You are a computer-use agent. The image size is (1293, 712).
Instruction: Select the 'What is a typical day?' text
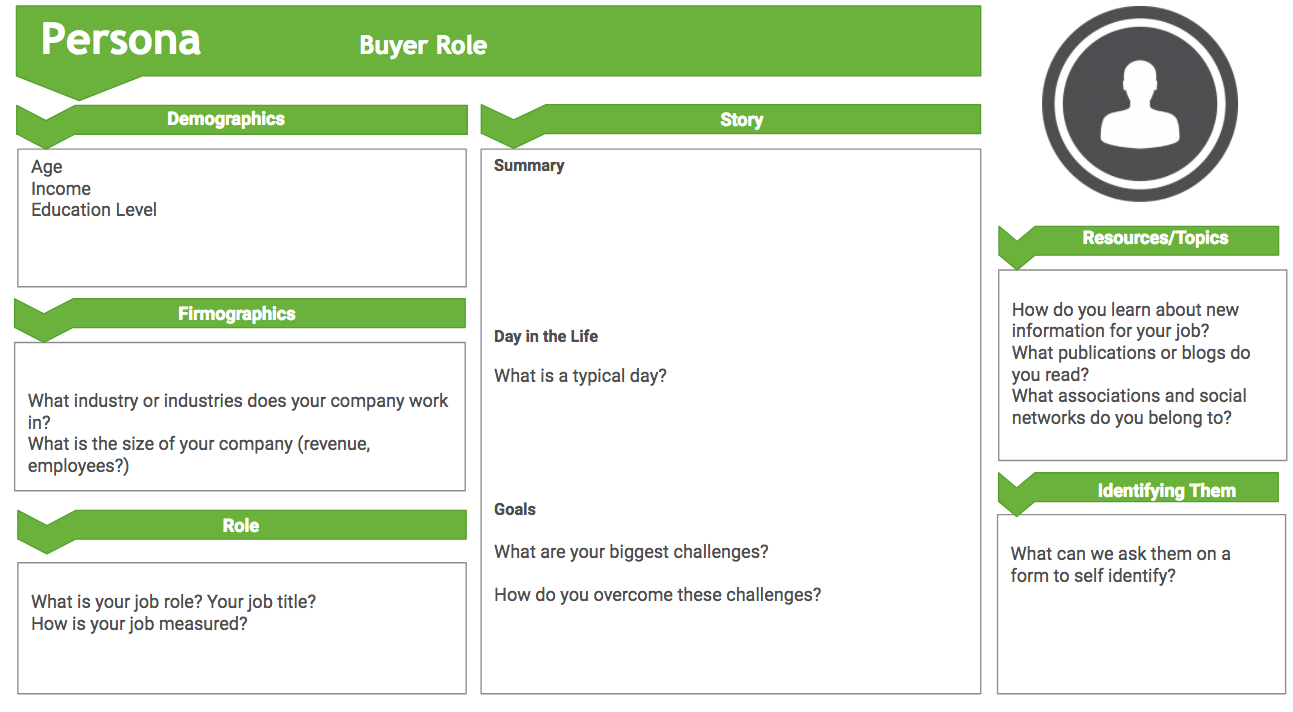[580, 376]
